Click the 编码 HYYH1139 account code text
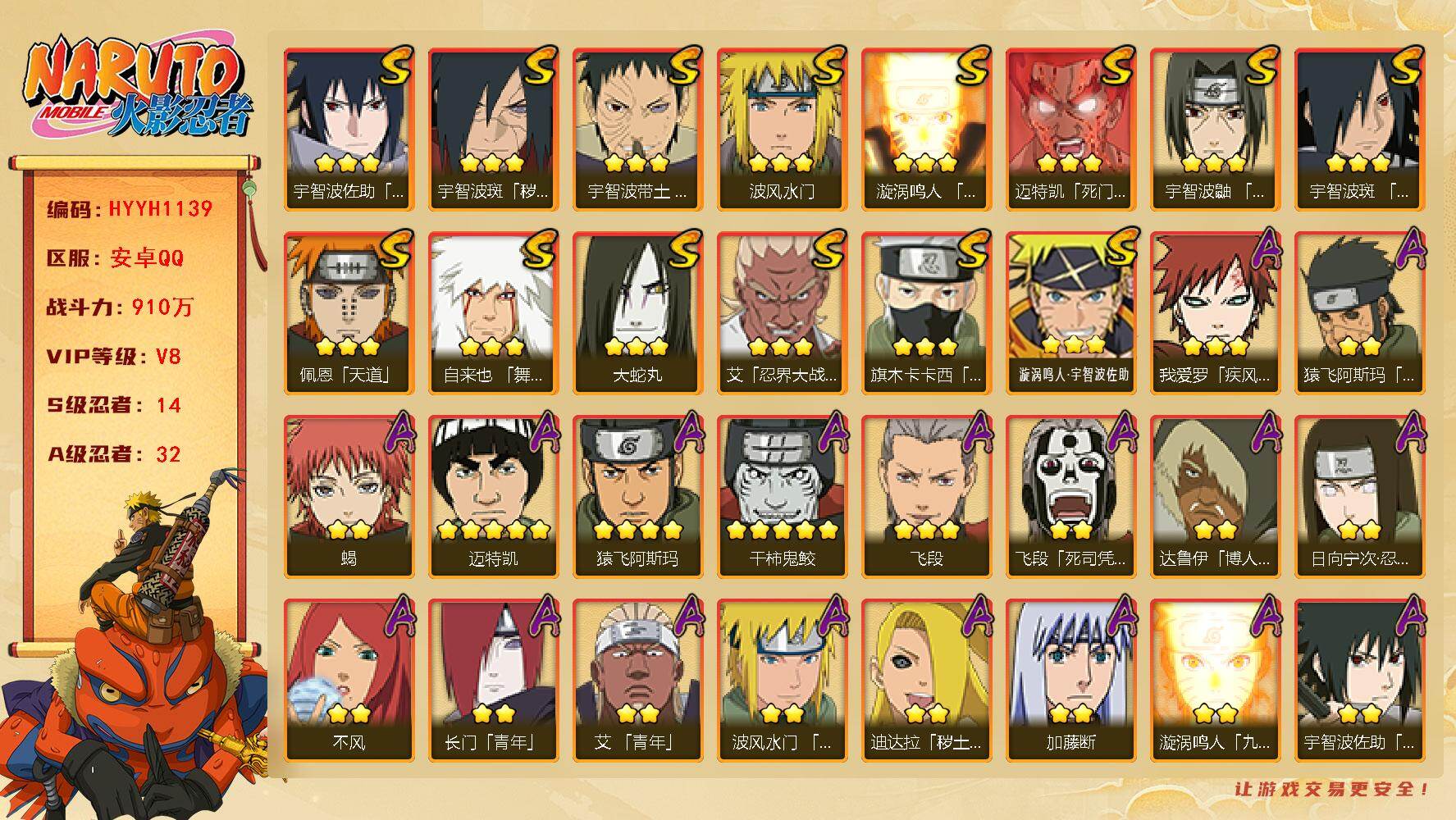This screenshot has height=820, width=1456. coord(130,209)
